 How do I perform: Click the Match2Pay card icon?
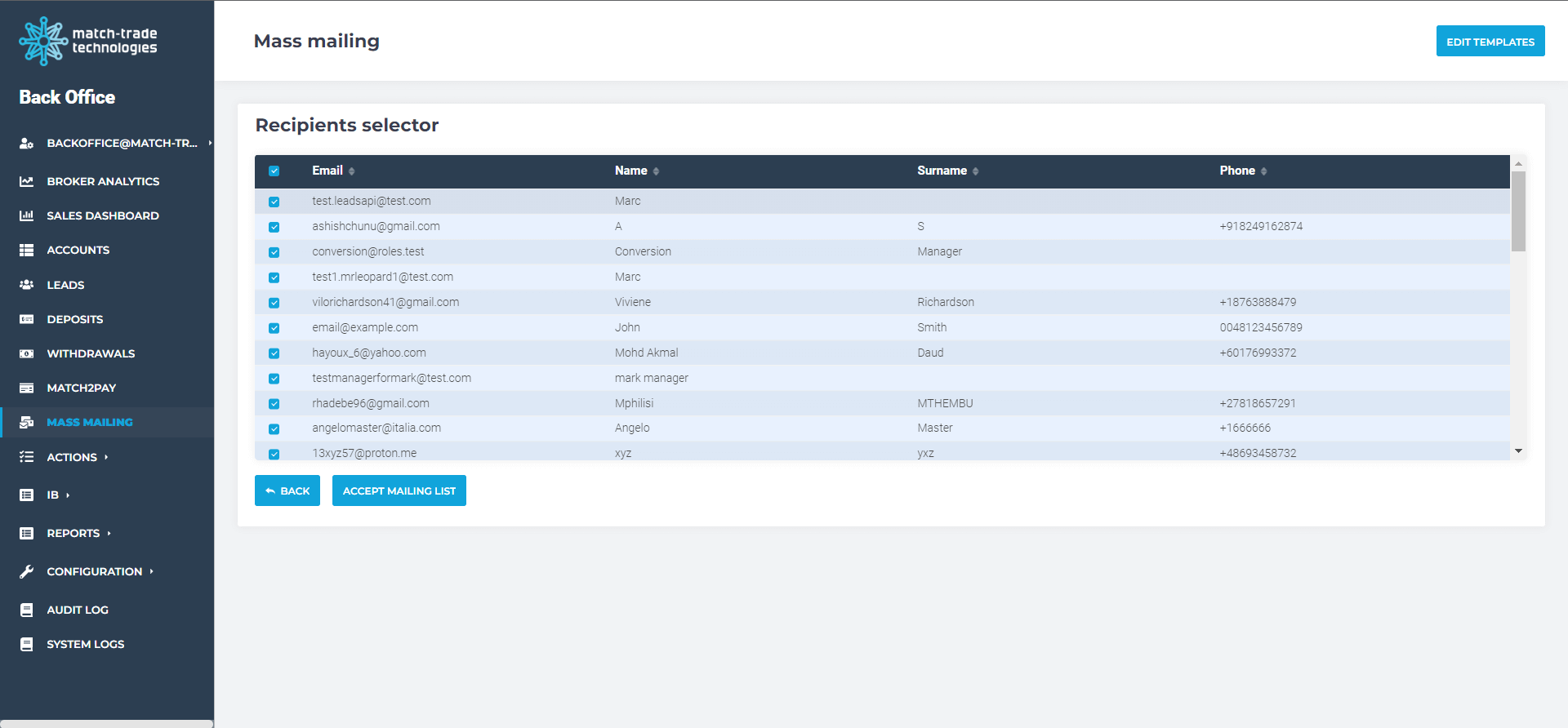click(27, 388)
